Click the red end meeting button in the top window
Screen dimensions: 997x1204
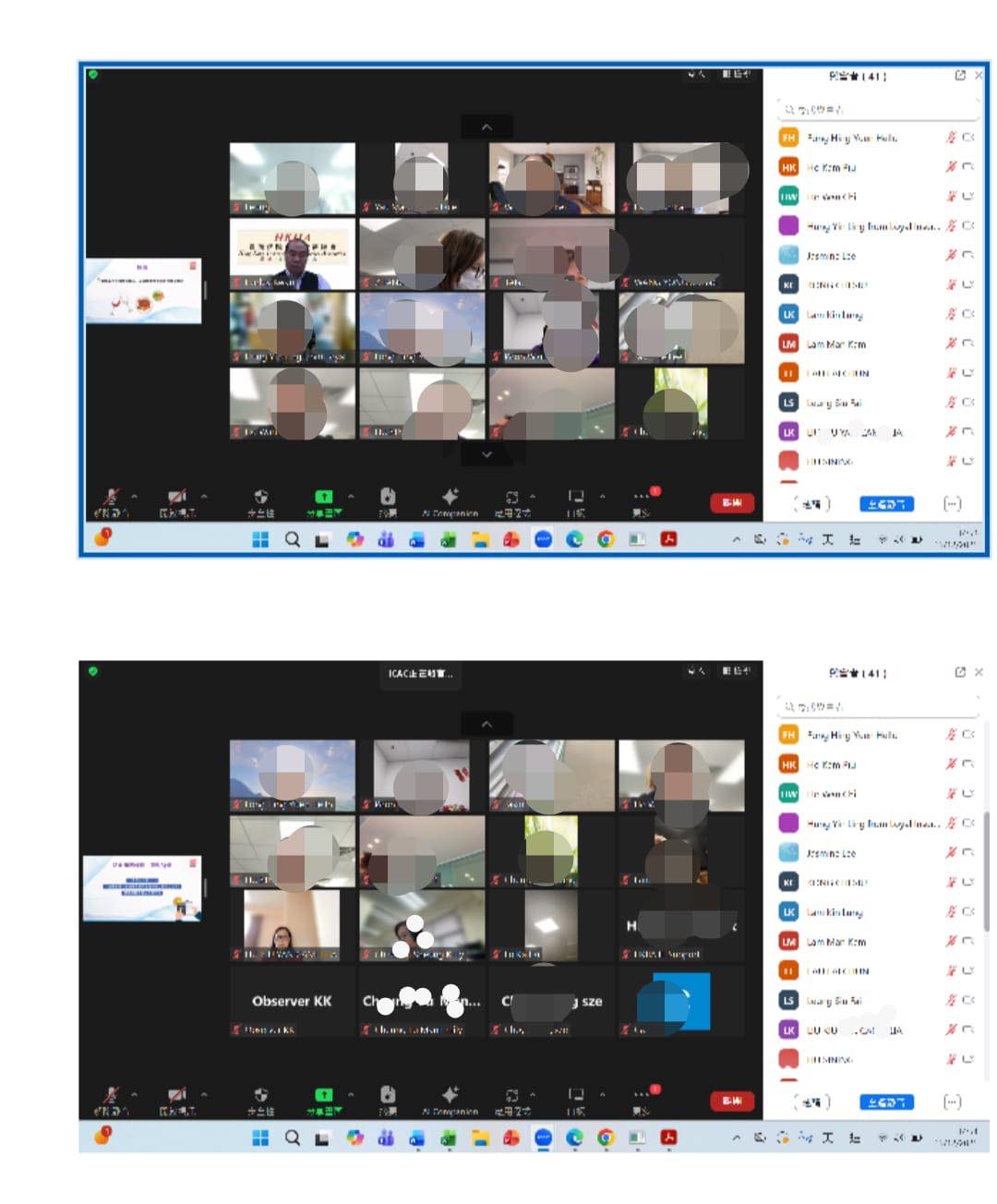tap(731, 503)
